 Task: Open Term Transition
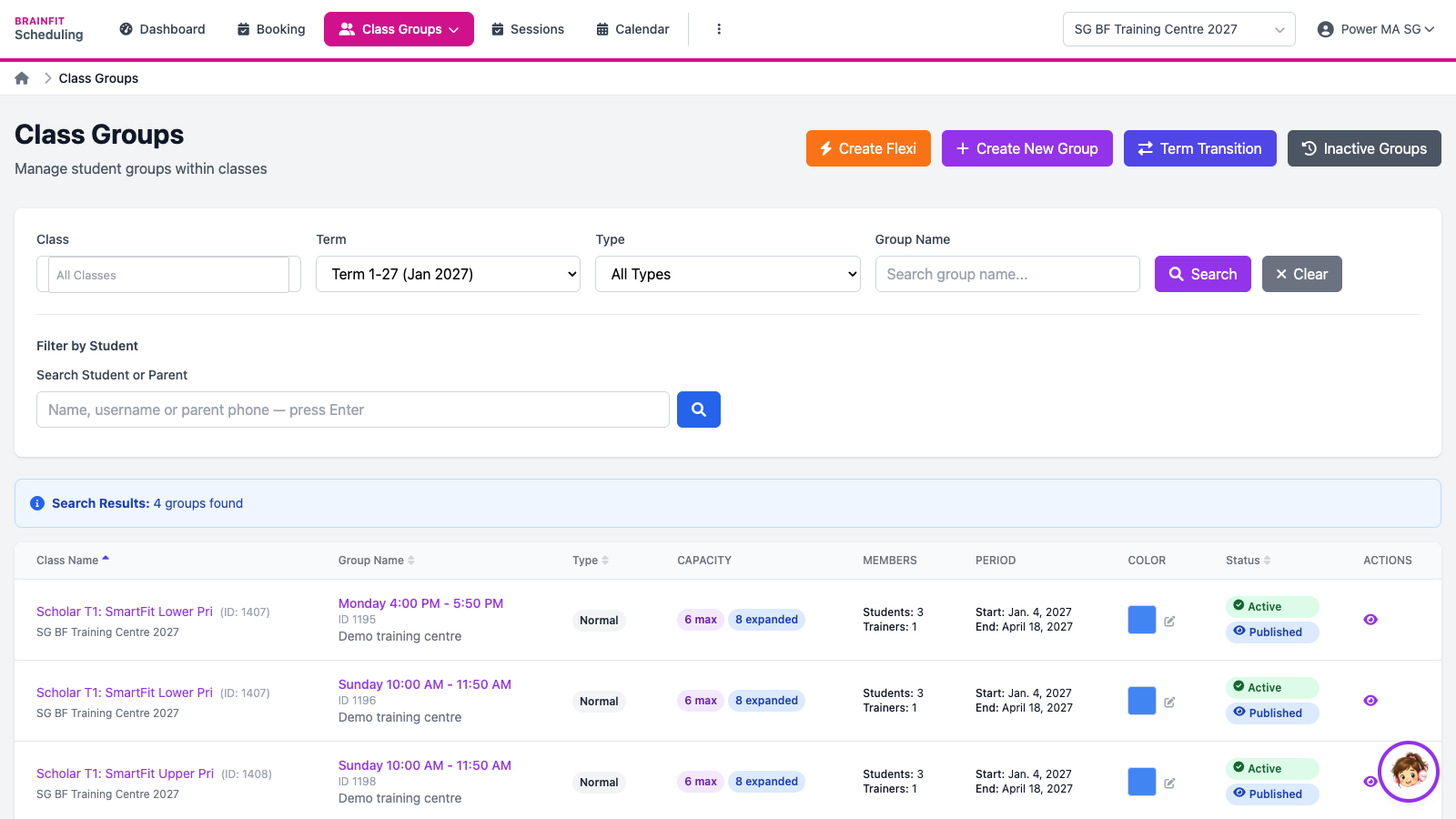coord(1200,148)
